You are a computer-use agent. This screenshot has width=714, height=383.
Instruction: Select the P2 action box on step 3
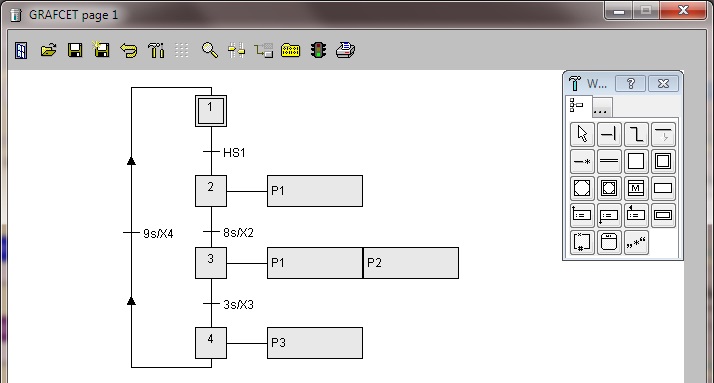(411, 263)
